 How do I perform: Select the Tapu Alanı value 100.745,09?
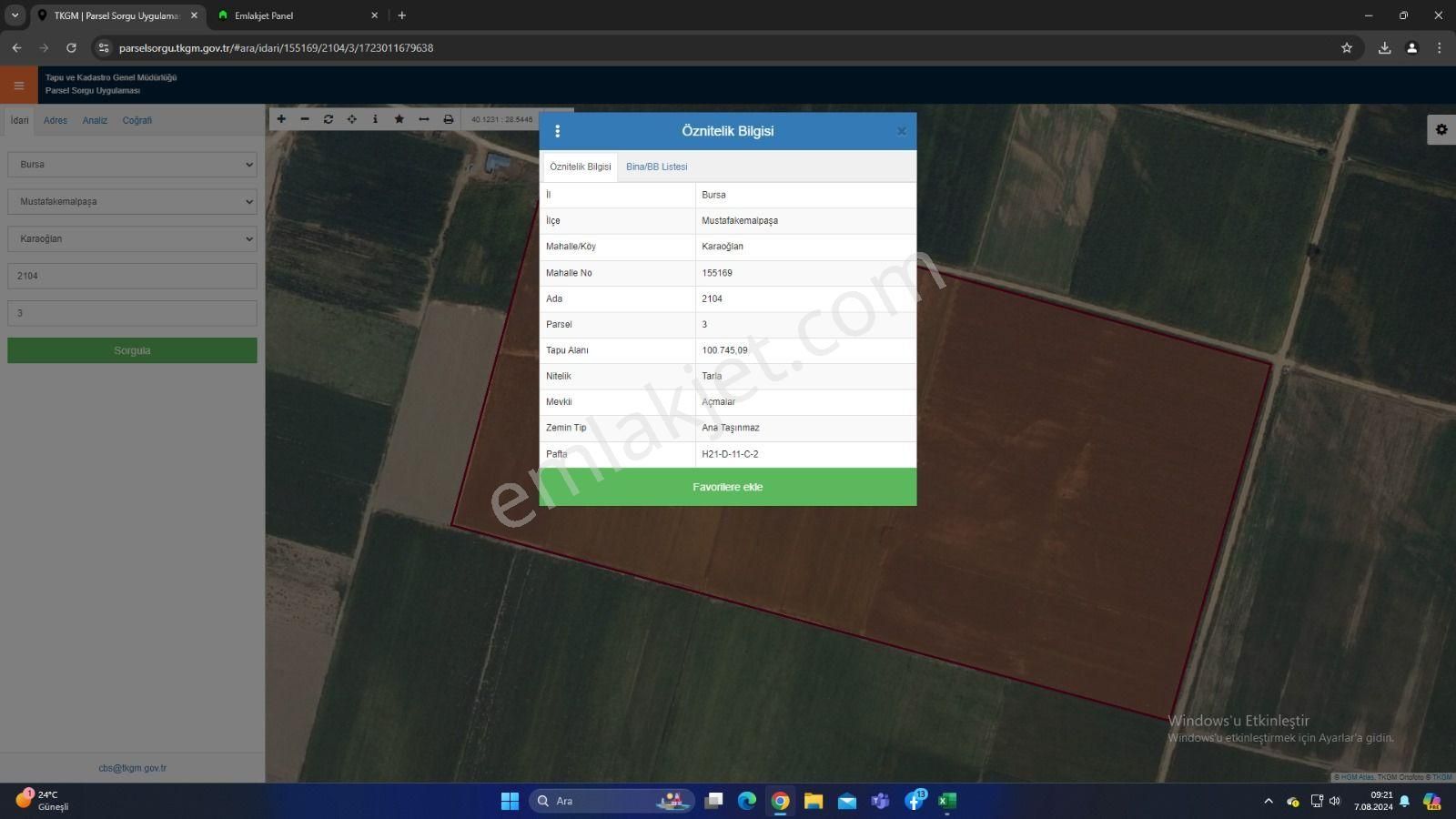(724, 350)
